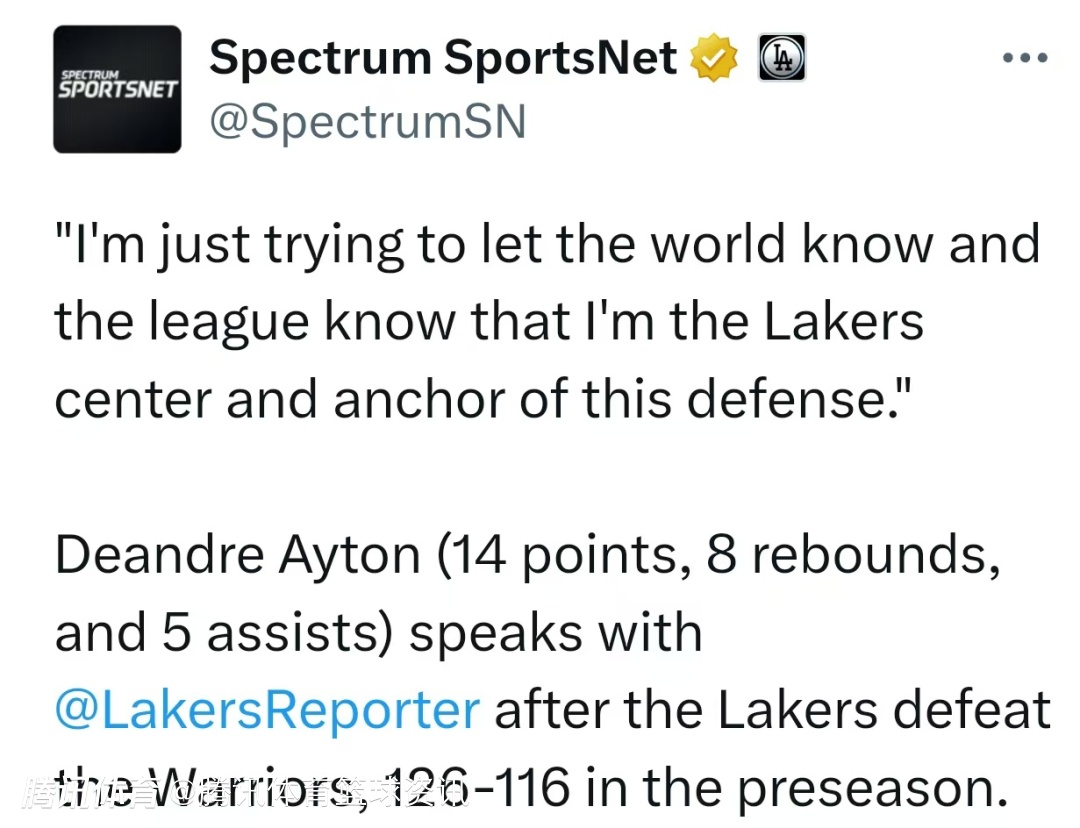Open the @SpectrumSN handle link
This screenshot has width=1080, height=828.
point(366,122)
